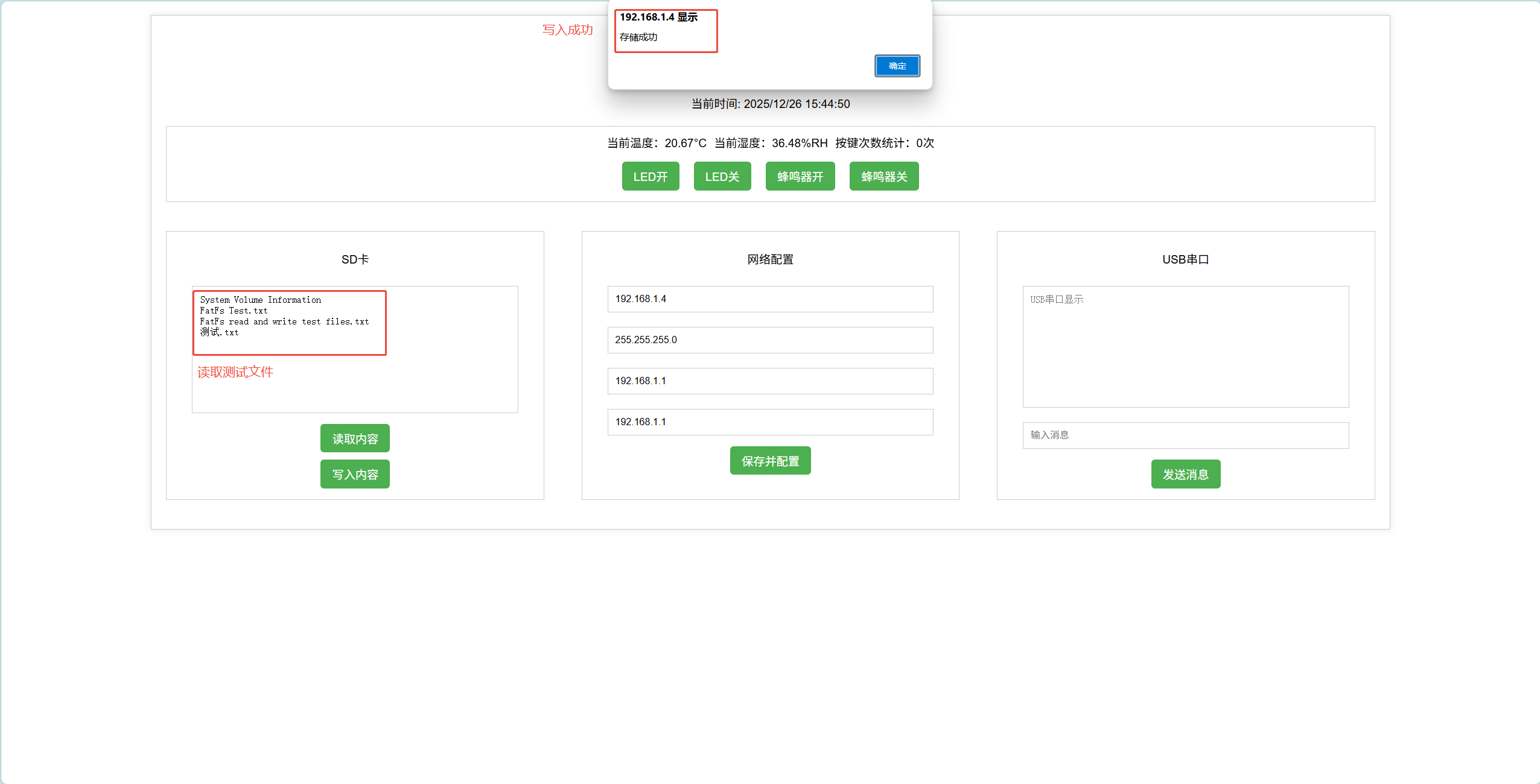The width and height of the screenshot is (1540, 784).
Task: Turn off the buzzer via 蜂鸣器关
Action: tap(883, 176)
